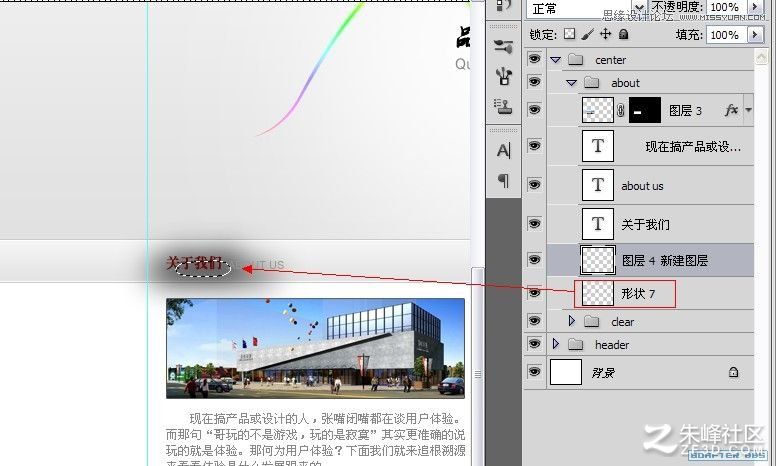Image resolution: width=776 pixels, height=466 pixels.
Task: Hide the 背景 layer
Action: pyautogui.click(x=534, y=371)
